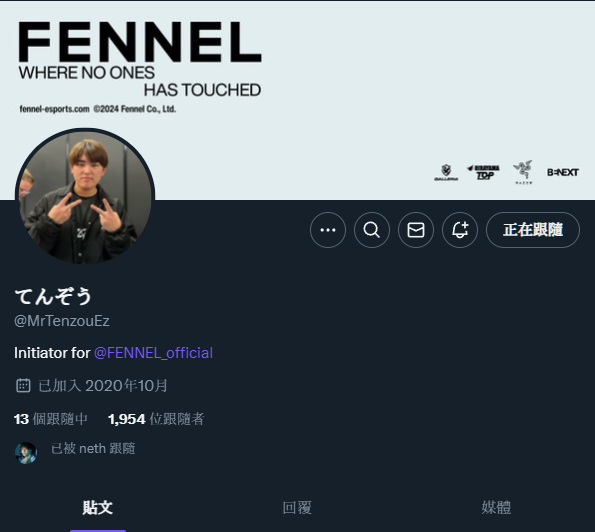The image size is (595, 532).
Task: Open the round profile avatar photo
Action: (x=85, y=197)
